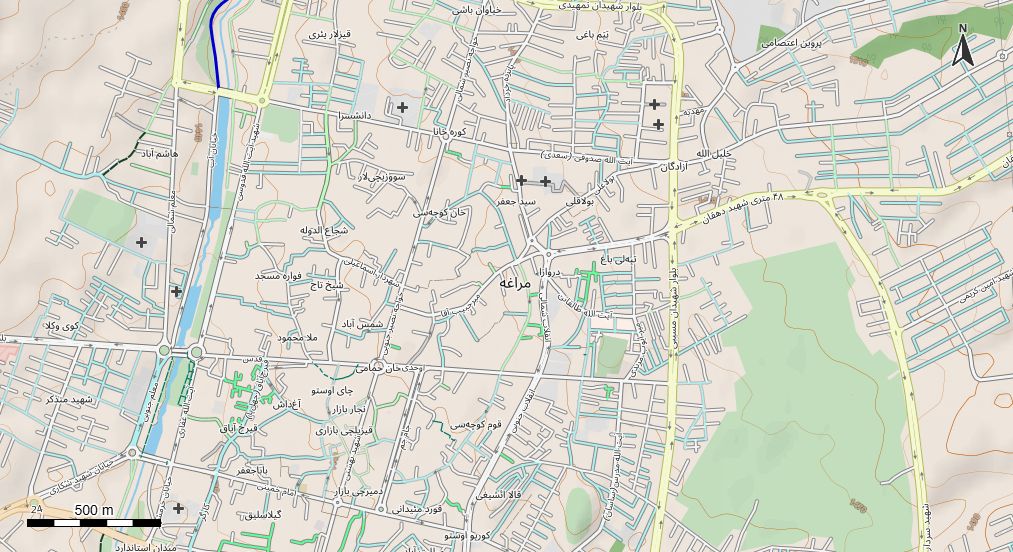Click the plus marker above the 500 m scale
Viewport: 1013px width, 552px height.
tap(178, 508)
